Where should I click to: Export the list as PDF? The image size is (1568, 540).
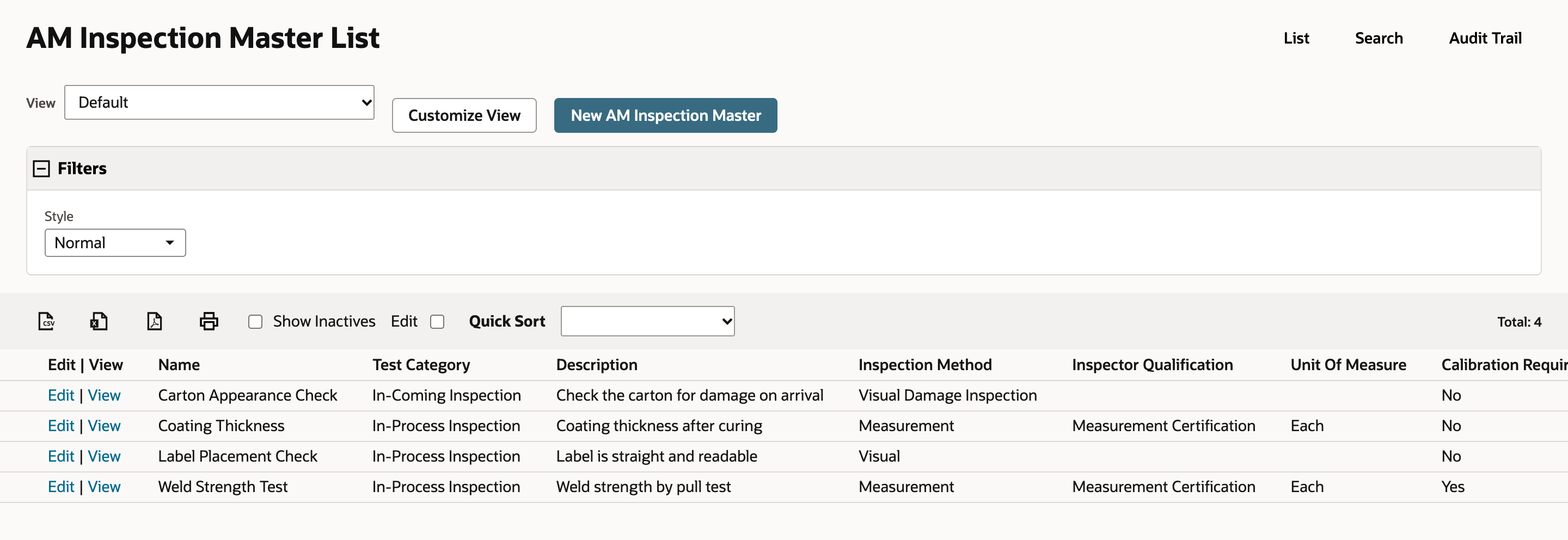155,321
